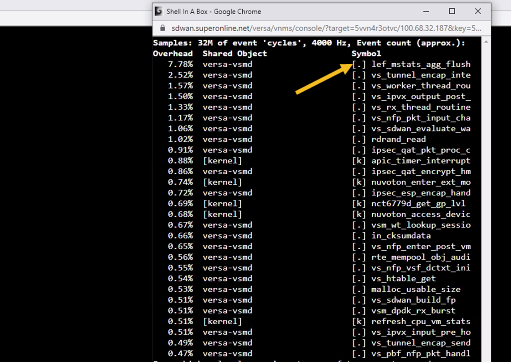Click the 0.69% overhead value
Image resolution: width=511 pixels, height=362 pixels.
click(180, 203)
